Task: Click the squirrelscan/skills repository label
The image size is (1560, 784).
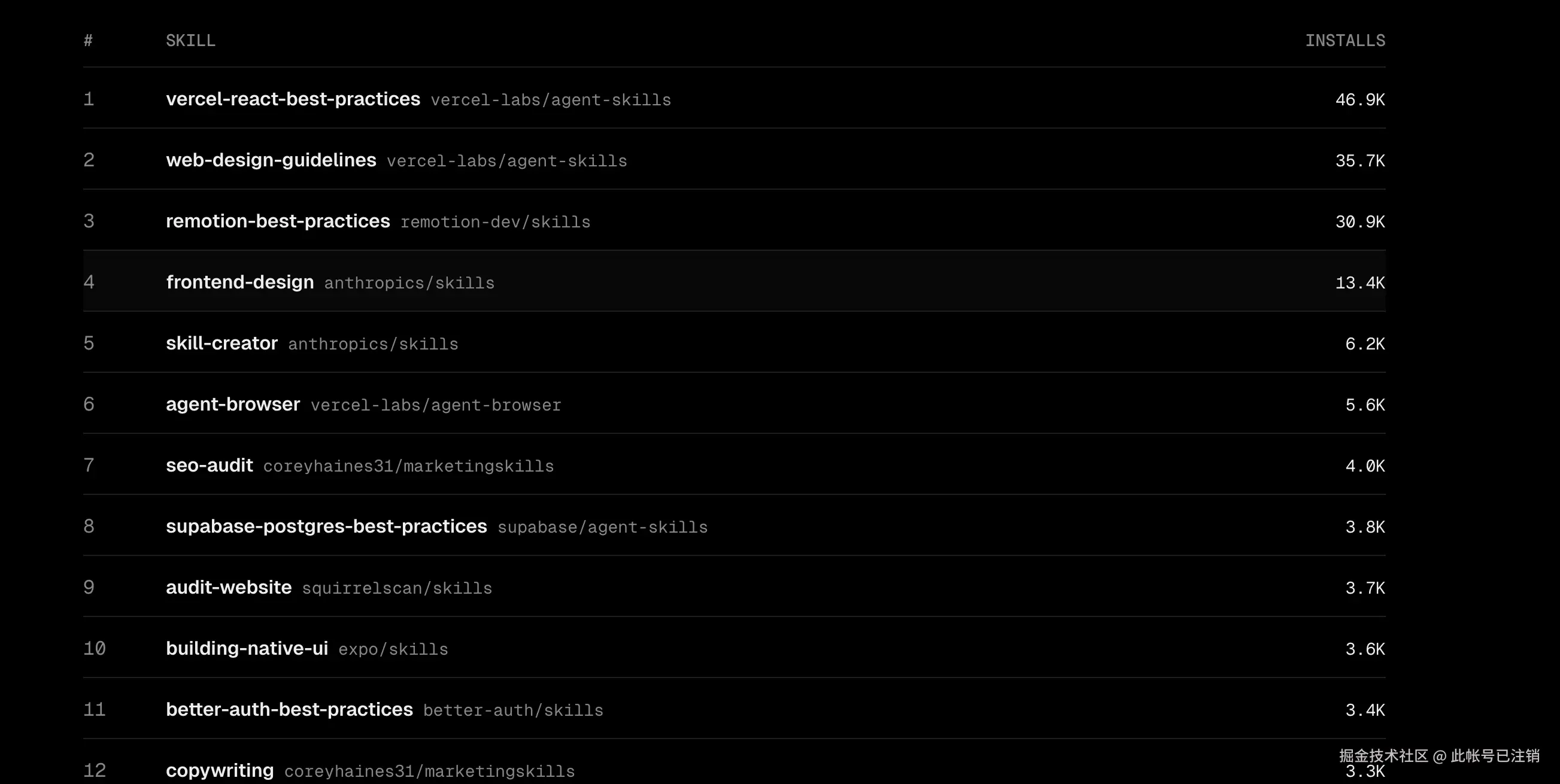Action: [397, 588]
